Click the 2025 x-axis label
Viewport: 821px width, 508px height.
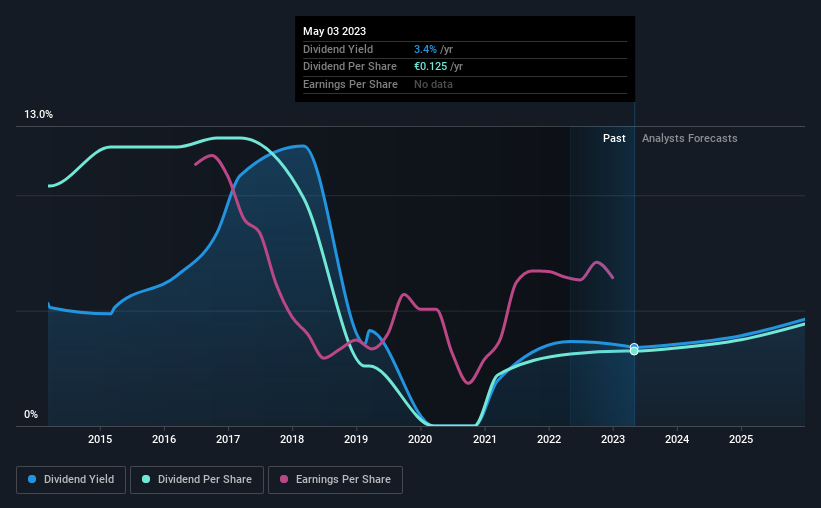pyautogui.click(x=741, y=439)
